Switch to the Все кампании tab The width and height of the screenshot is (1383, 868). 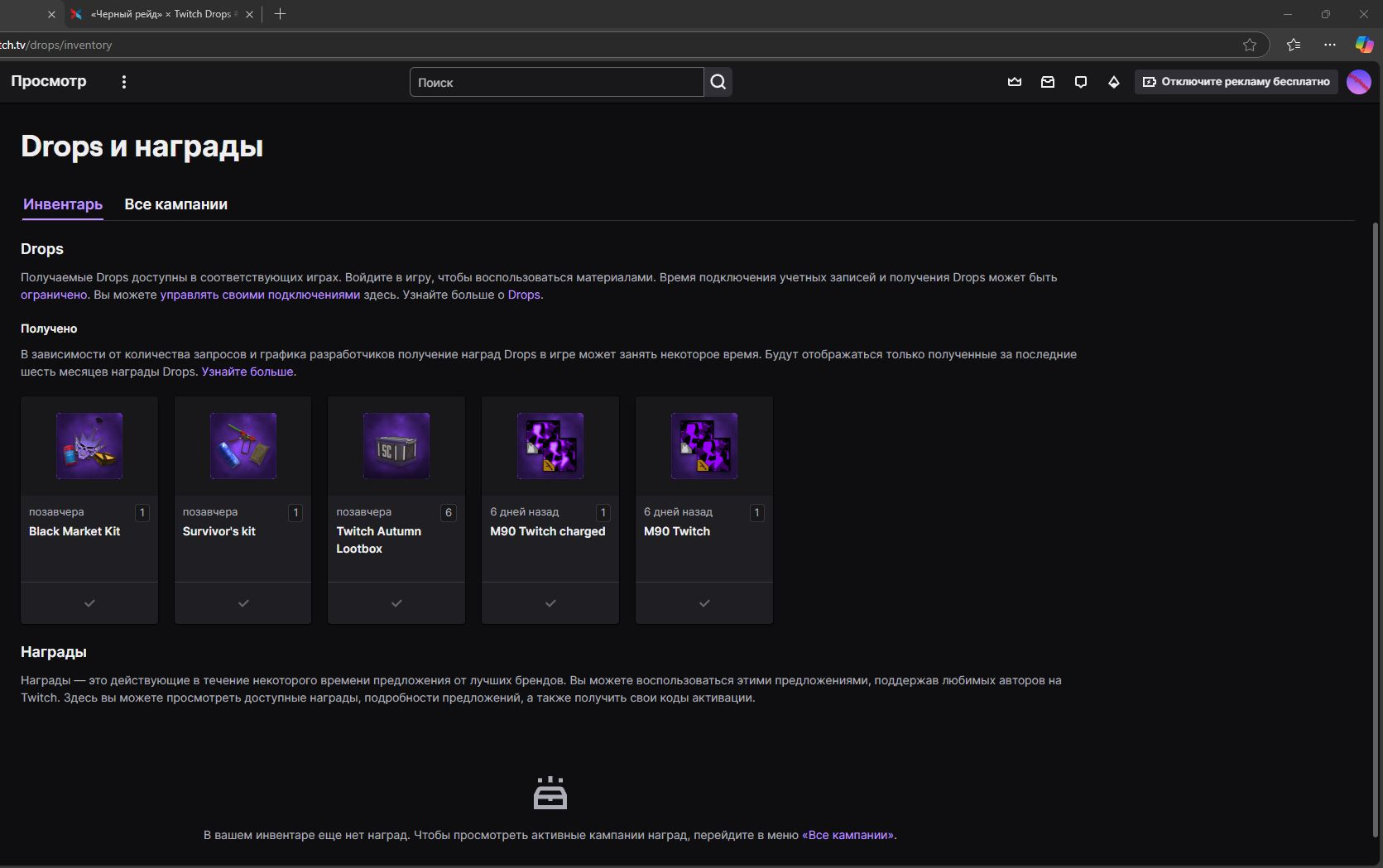pyautogui.click(x=175, y=204)
